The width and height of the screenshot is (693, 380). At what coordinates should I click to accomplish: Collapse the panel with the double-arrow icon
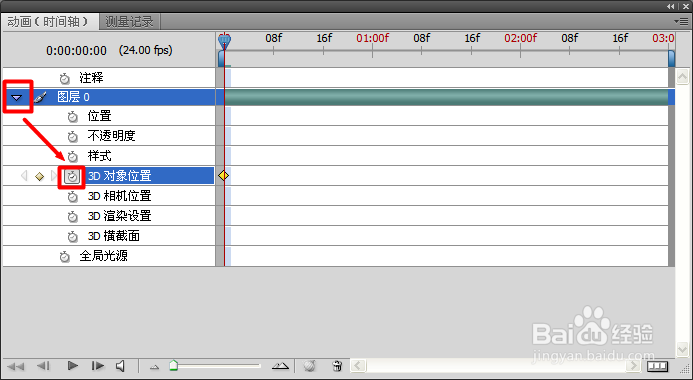click(671, 6)
